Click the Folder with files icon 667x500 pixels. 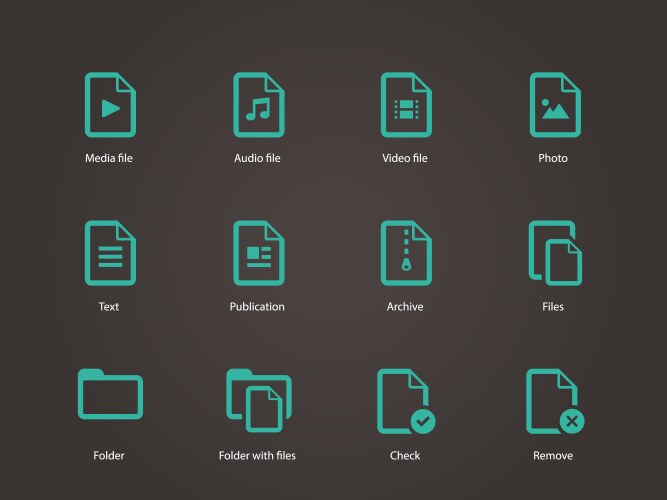coord(258,400)
